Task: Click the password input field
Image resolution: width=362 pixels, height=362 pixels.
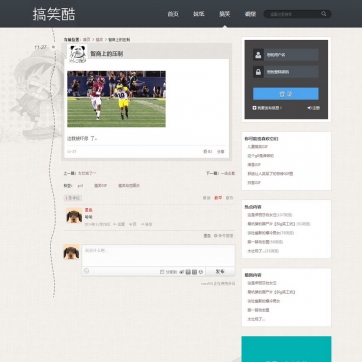Action: 291,72
